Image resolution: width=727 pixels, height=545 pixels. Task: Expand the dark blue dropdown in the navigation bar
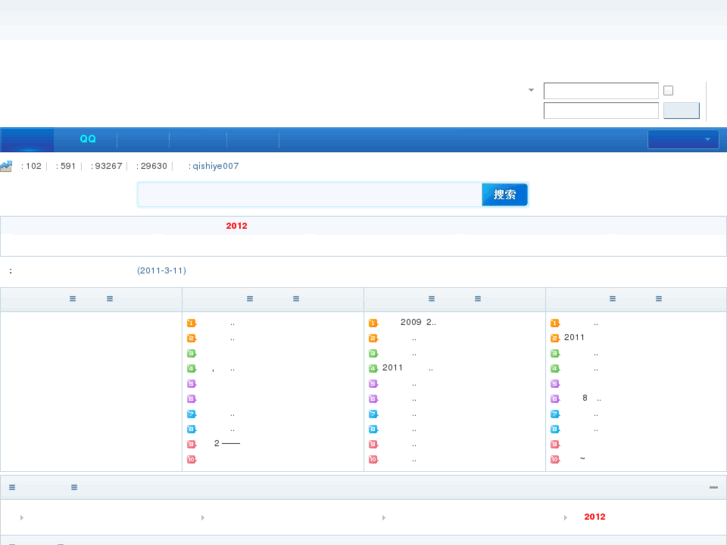[683, 140]
